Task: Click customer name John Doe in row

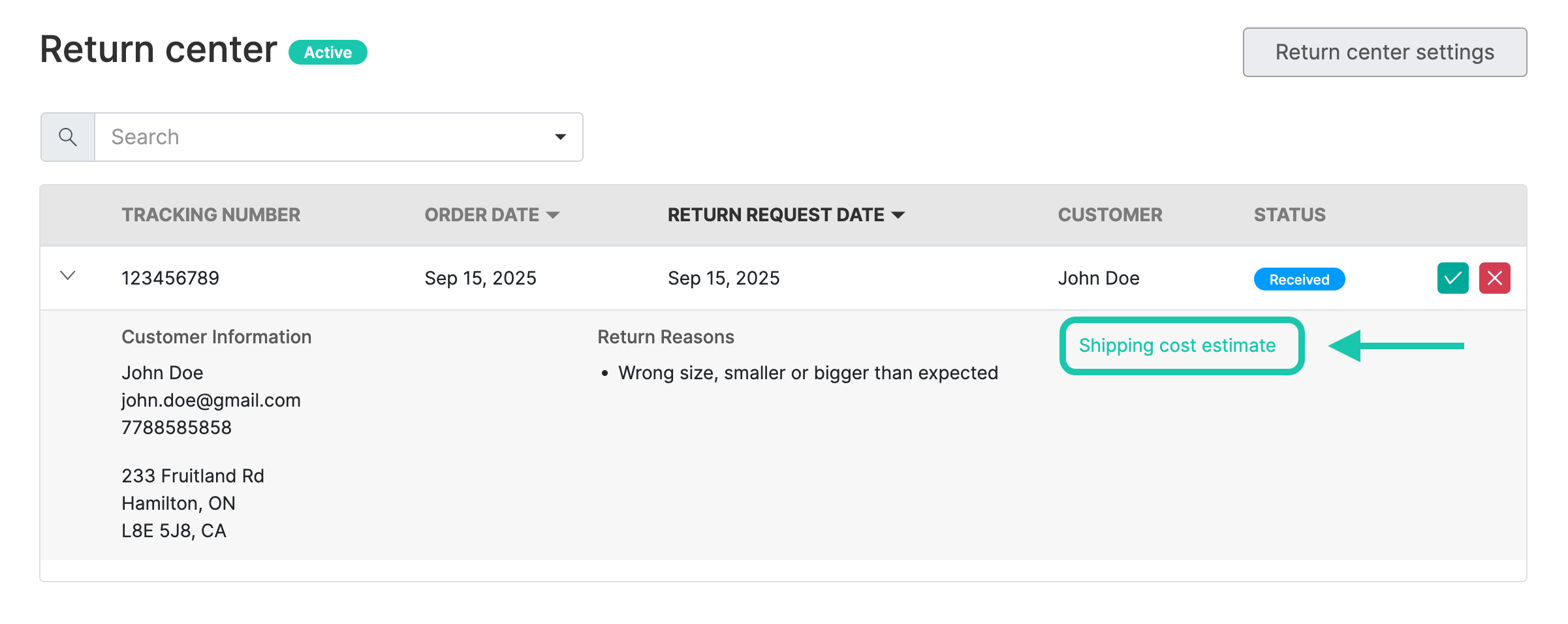Action: point(1099,278)
